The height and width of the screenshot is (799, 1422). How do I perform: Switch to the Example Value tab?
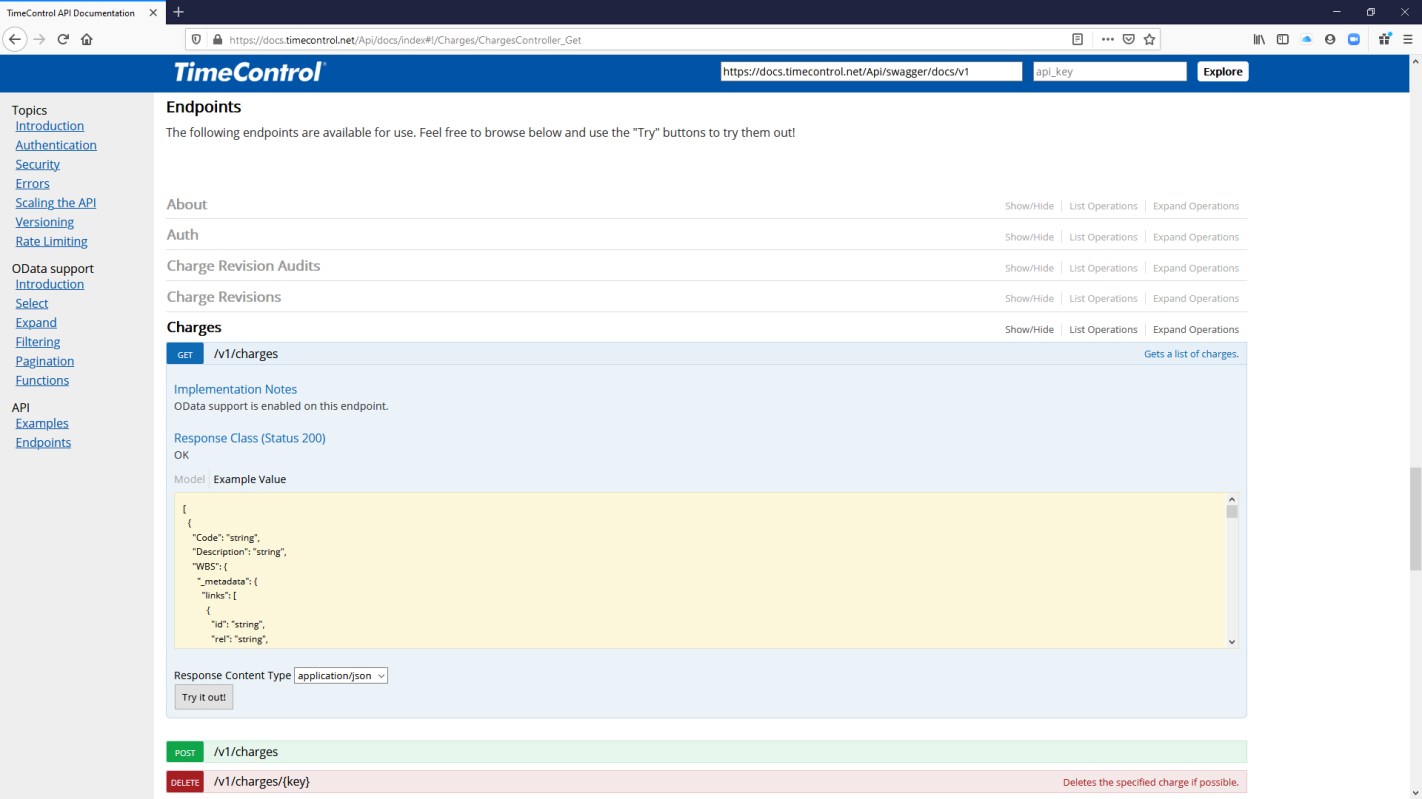tap(250, 479)
